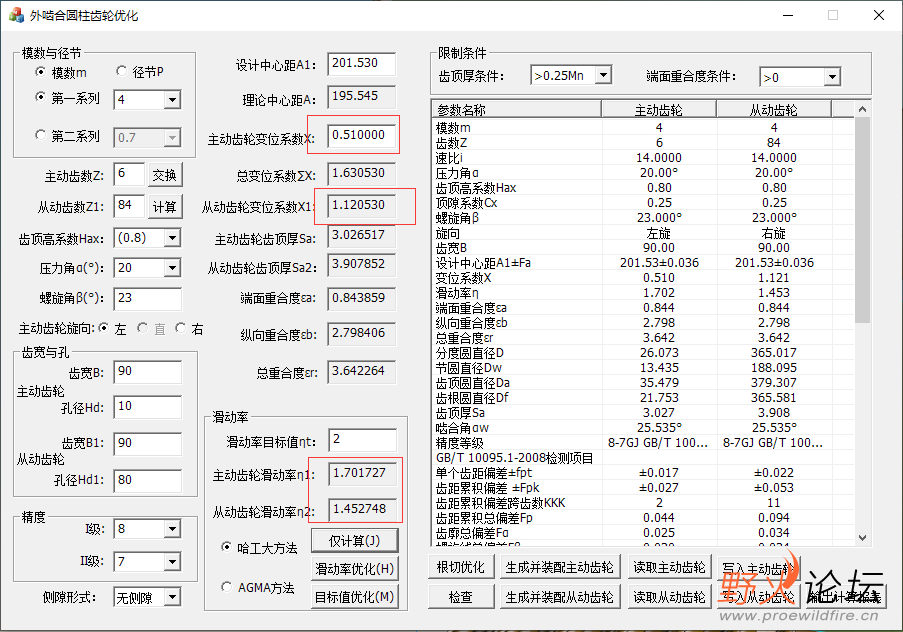Click the 滑动率优化(H) button

(x=354, y=569)
